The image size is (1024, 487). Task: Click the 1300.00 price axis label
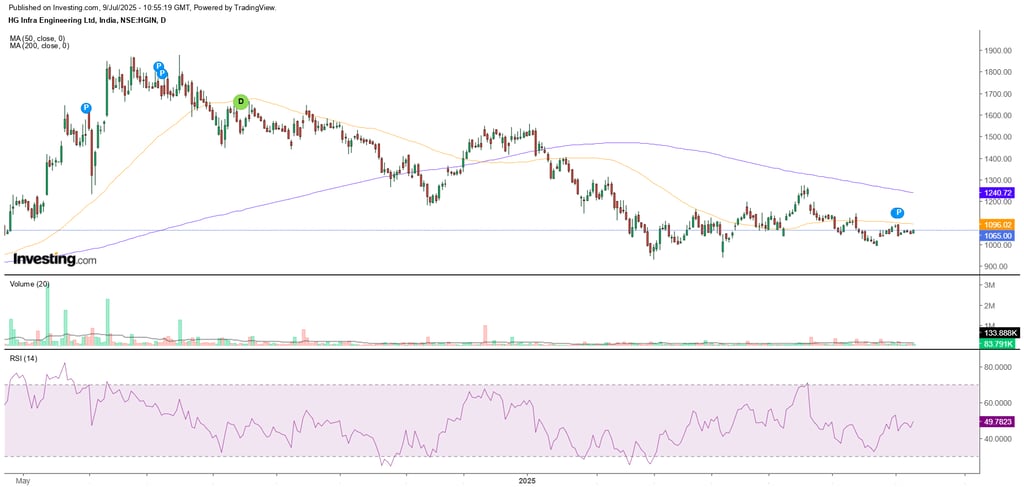tap(999, 180)
